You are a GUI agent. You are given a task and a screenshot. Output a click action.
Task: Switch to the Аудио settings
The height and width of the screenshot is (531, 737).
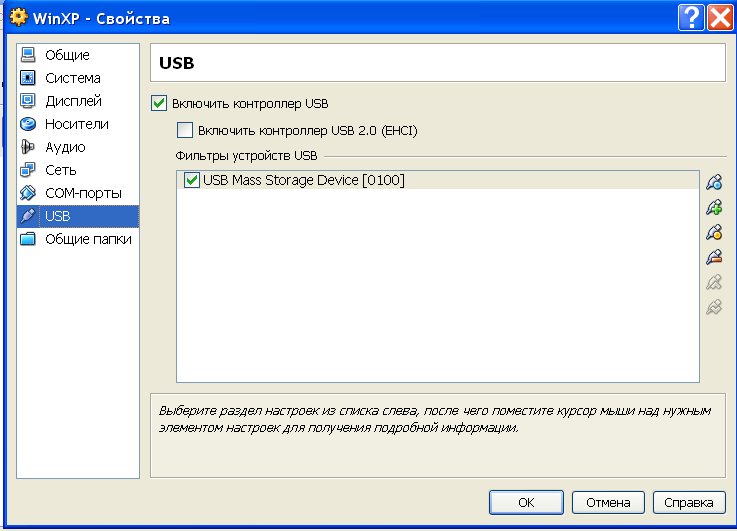65,147
